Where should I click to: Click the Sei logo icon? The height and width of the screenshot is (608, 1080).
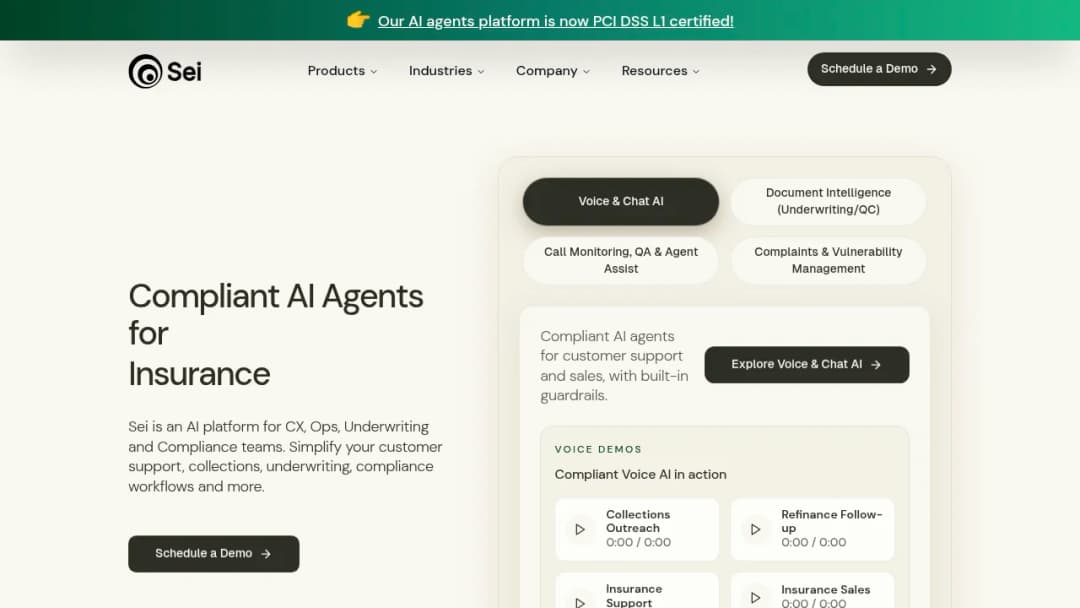tap(145, 71)
